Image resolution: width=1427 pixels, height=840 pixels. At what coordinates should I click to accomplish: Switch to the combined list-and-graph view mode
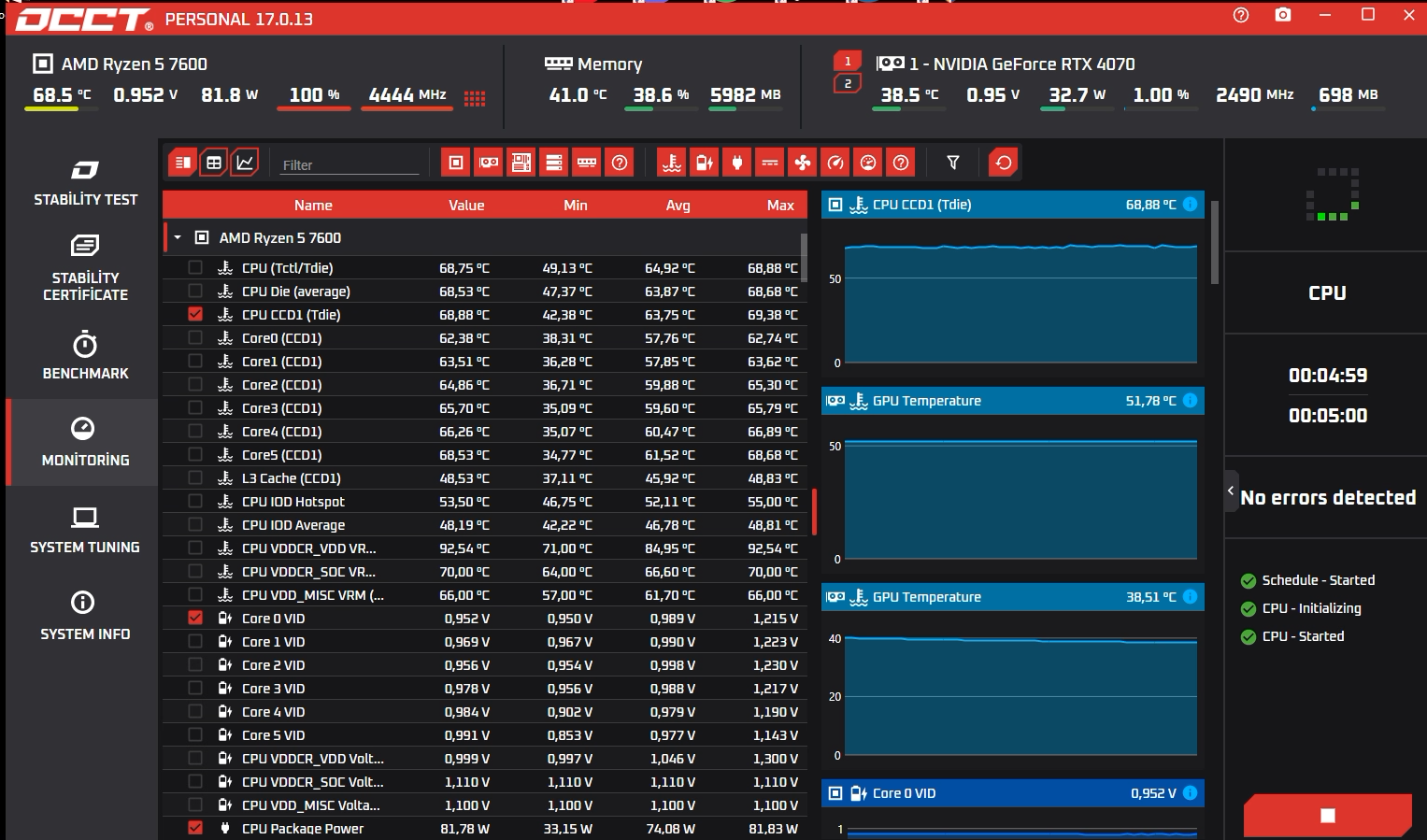(x=183, y=163)
